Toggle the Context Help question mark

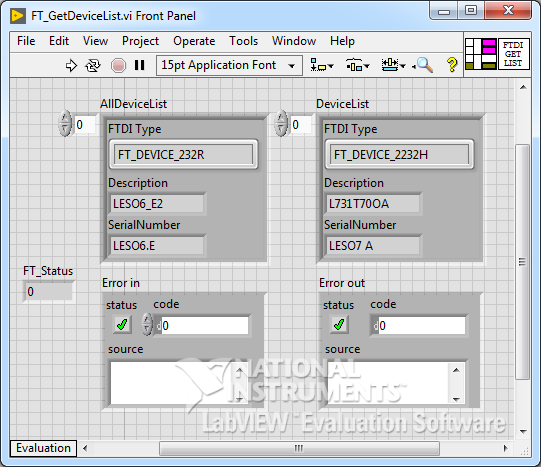click(x=452, y=65)
